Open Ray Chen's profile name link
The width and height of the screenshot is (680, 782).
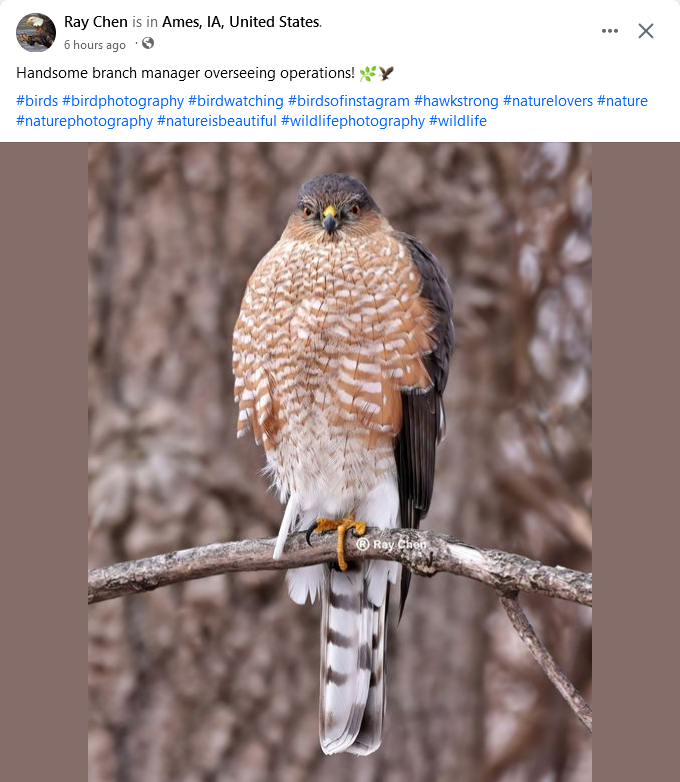(x=96, y=22)
